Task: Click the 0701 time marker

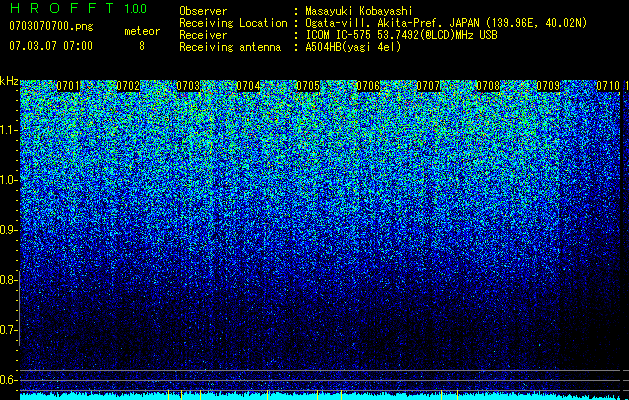Action: coord(68,86)
